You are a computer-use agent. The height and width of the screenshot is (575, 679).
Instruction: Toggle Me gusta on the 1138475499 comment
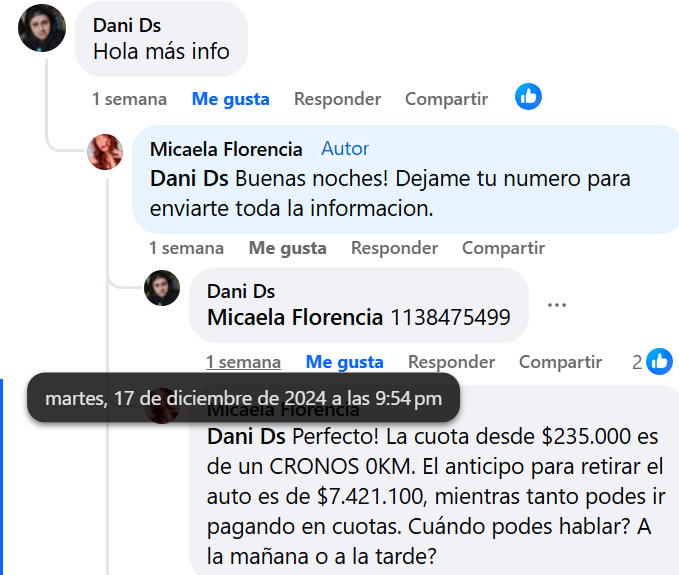pyautogui.click(x=345, y=362)
